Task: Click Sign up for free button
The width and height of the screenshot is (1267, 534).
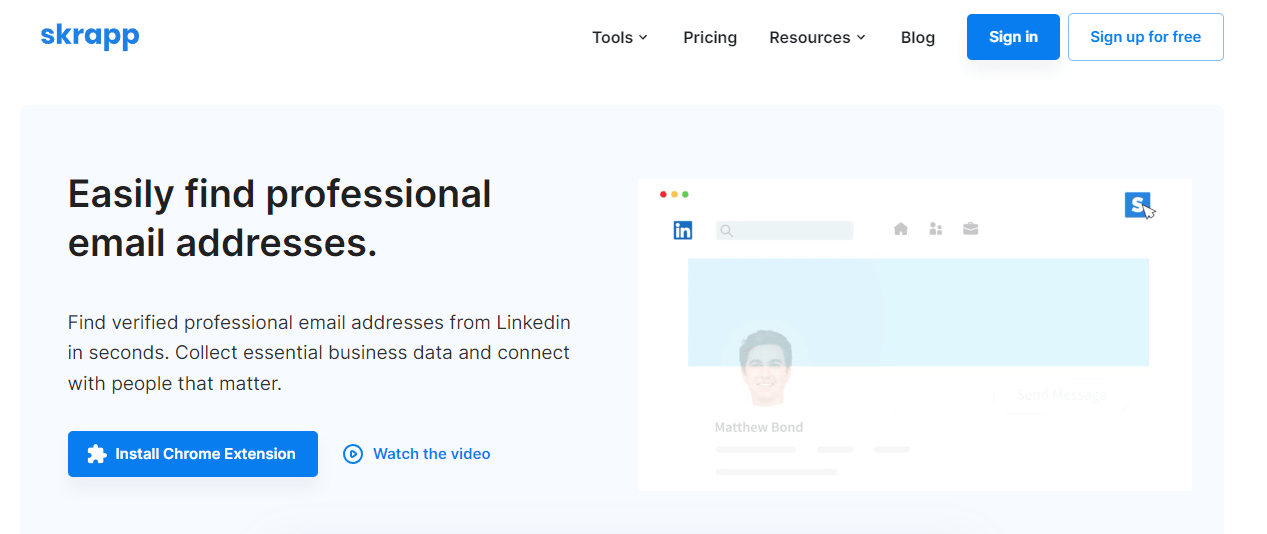Action: click(1145, 37)
